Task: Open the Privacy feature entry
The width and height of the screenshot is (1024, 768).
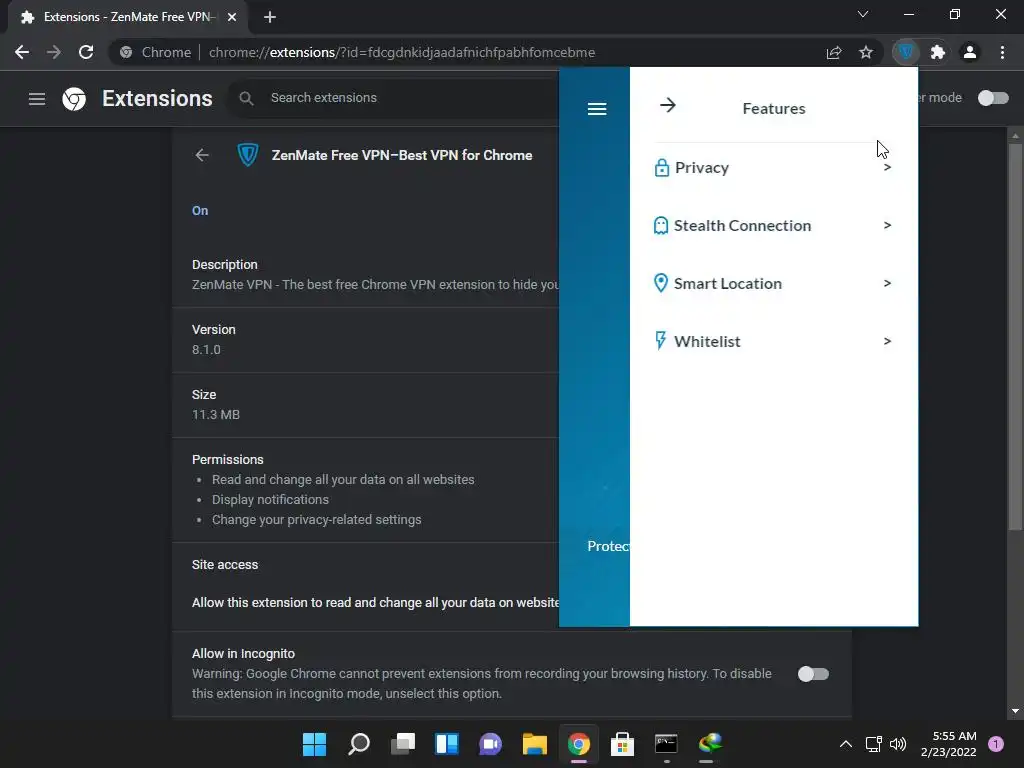Action: pyautogui.click(x=773, y=168)
